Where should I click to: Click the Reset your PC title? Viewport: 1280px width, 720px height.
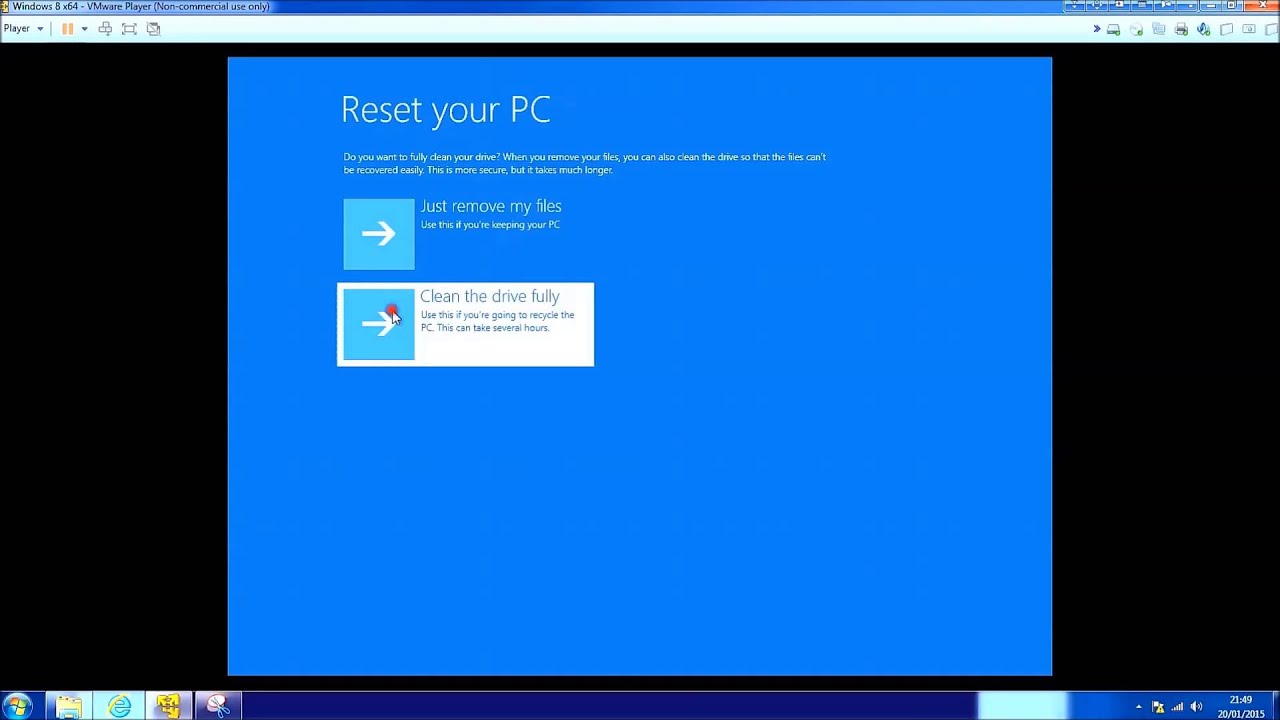coord(446,109)
